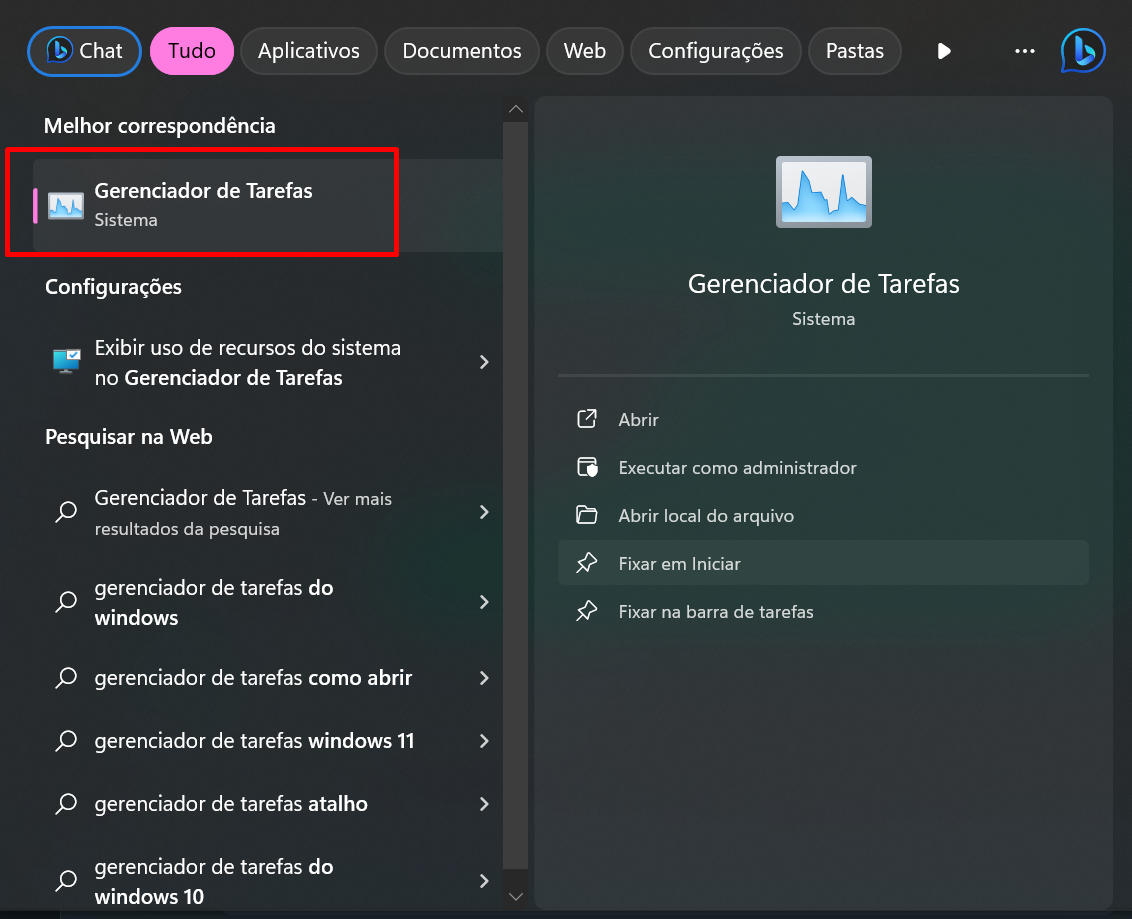The image size is (1132, 919).
Task: Select the Configurações filter tab
Action: coord(715,51)
